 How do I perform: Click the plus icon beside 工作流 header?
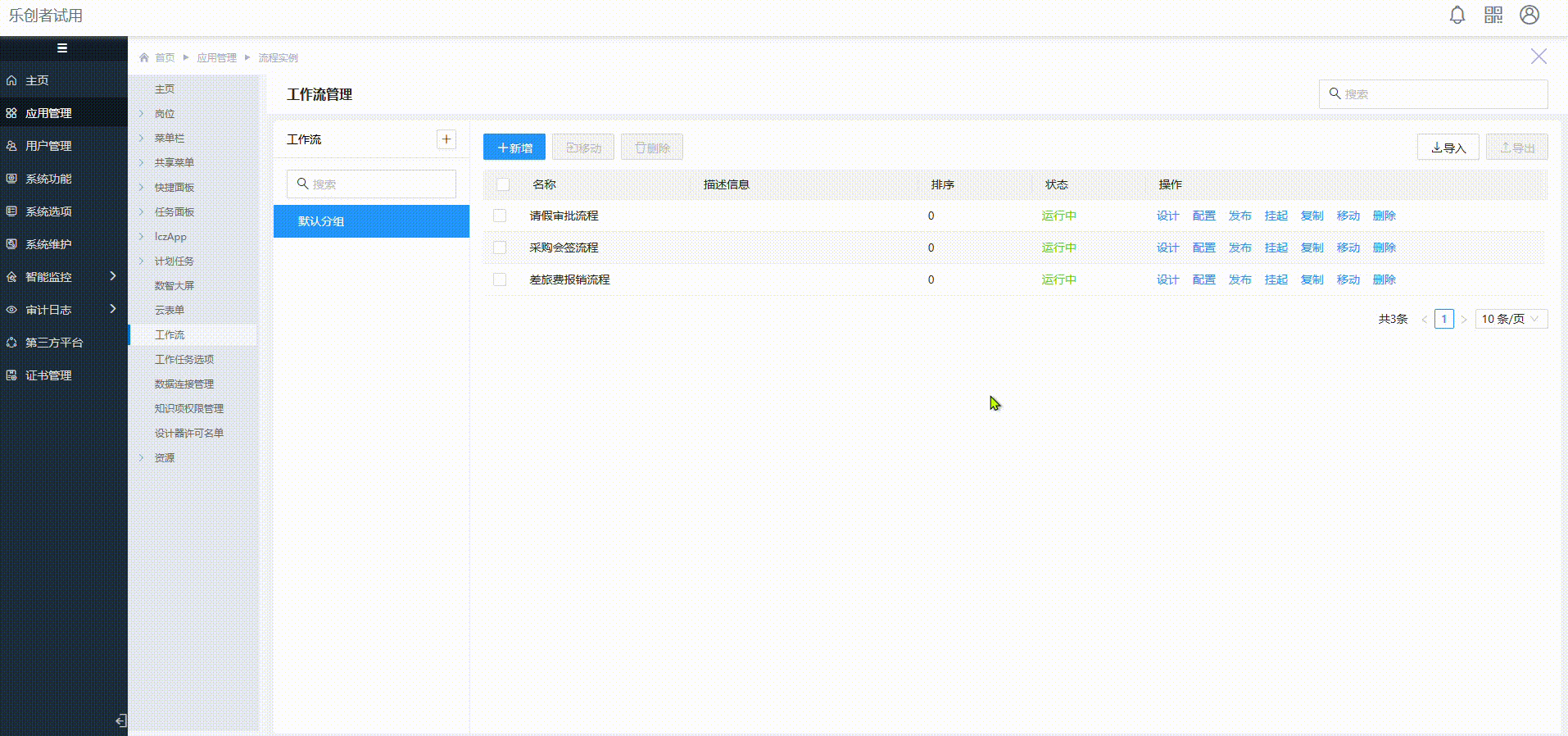click(446, 139)
